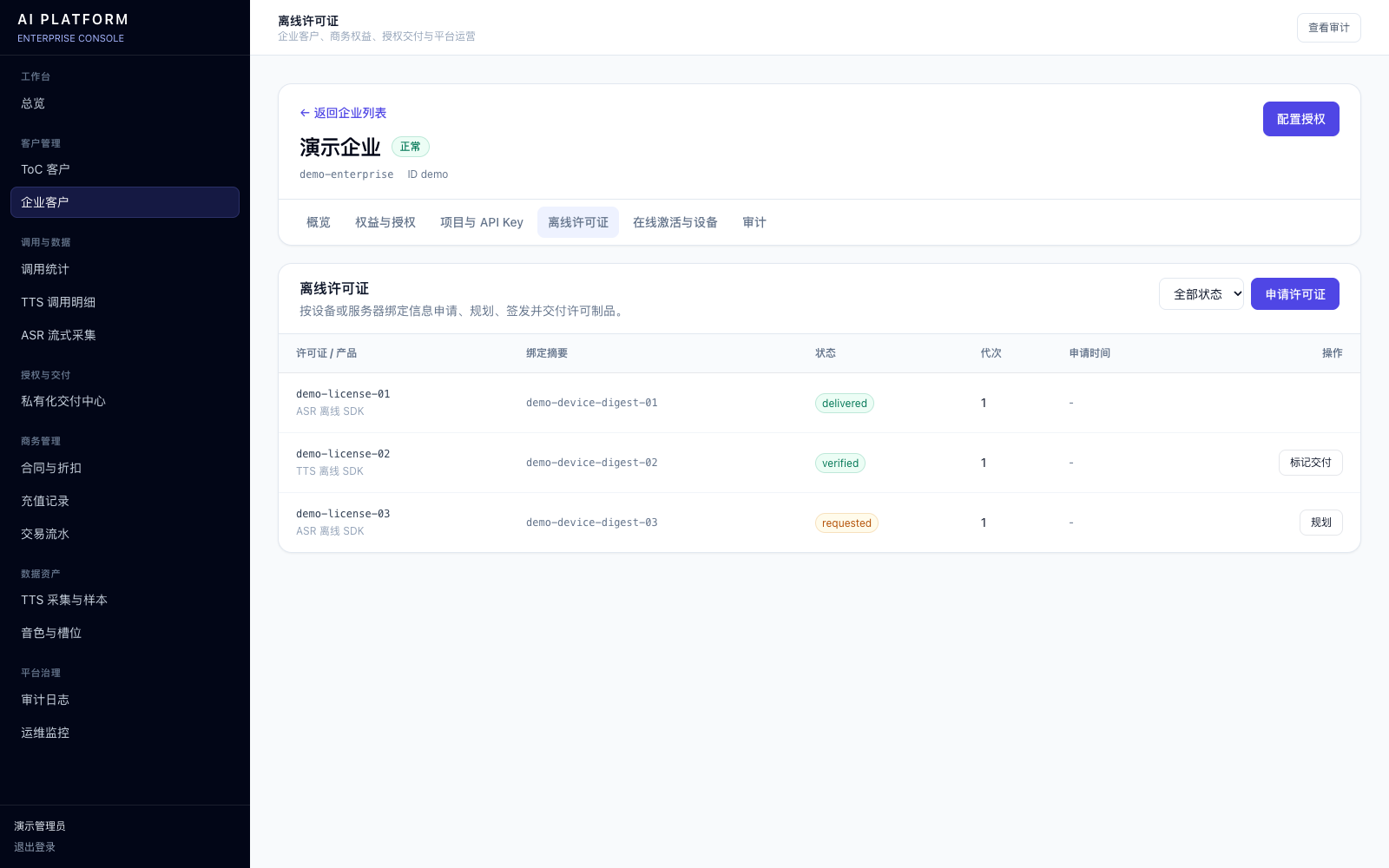Viewport: 1389px width, 868px height.
Task: Click the 查看审计 button
Action: click(1329, 28)
